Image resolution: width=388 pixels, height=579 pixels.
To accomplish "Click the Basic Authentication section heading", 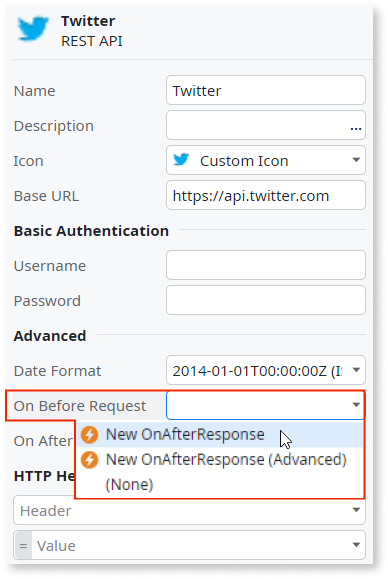I will pyautogui.click(x=92, y=231).
